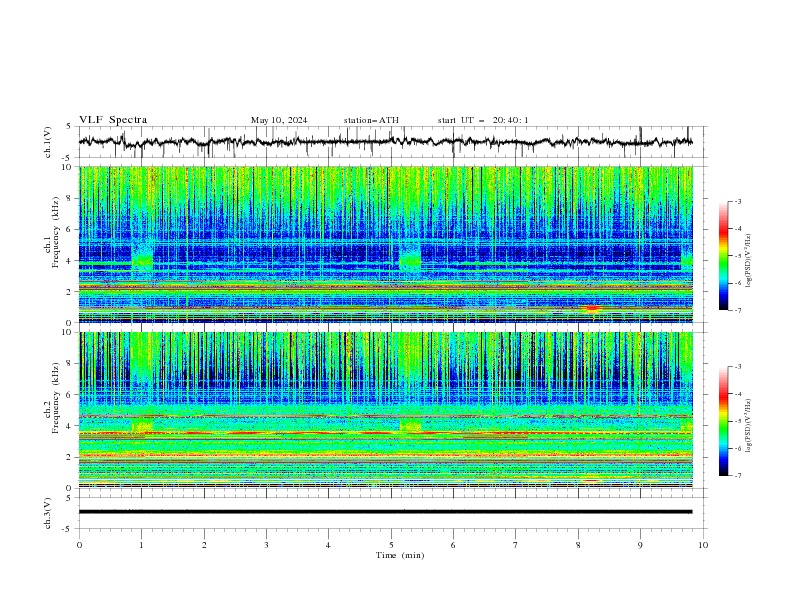The width and height of the screenshot is (792, 612).
Task: Click the 'ch.3(V)' axis label
Action: pyautogui.click(x=48, y=513)
